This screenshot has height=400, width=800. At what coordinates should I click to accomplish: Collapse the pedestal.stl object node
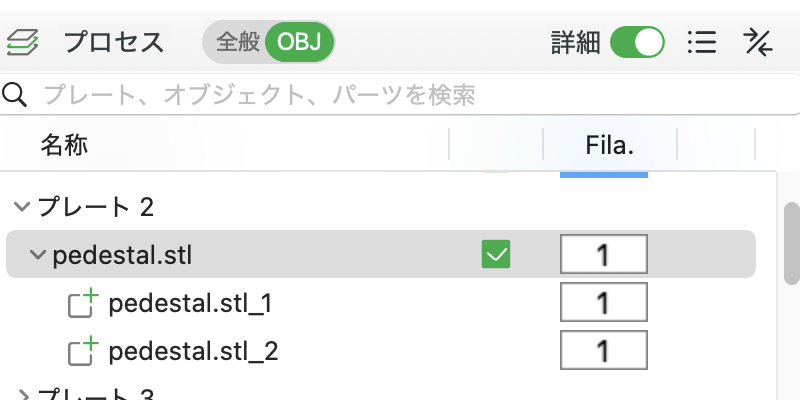point(38,255)
